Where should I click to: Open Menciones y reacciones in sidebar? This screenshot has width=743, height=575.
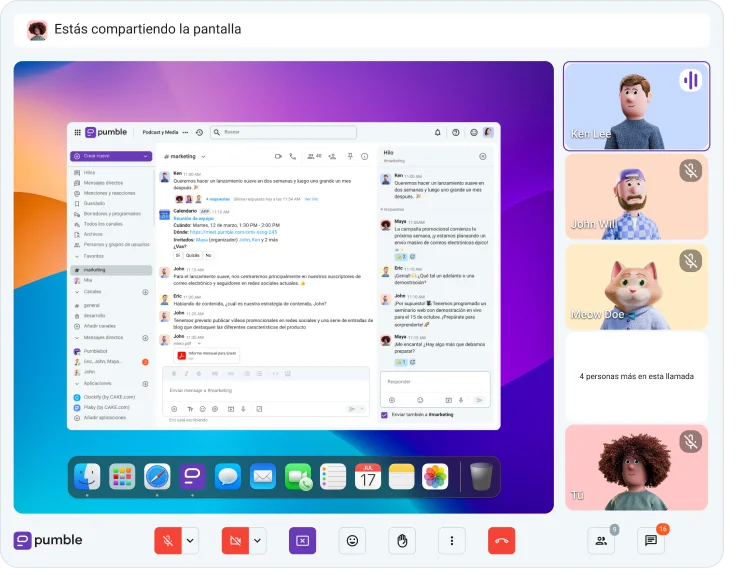point(109,193)
